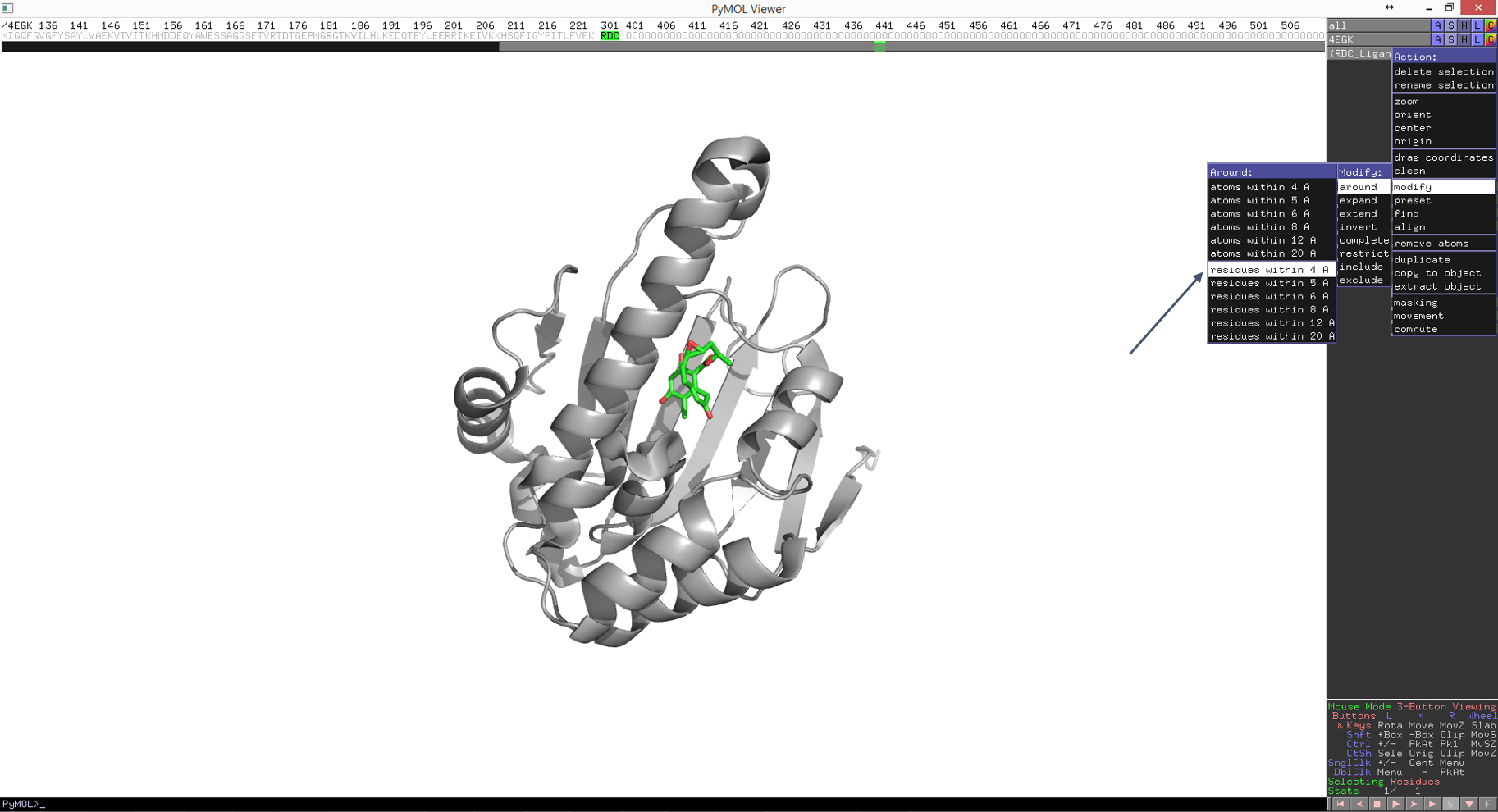Click "zoom" in the Action menu

tap(1407, 102)
